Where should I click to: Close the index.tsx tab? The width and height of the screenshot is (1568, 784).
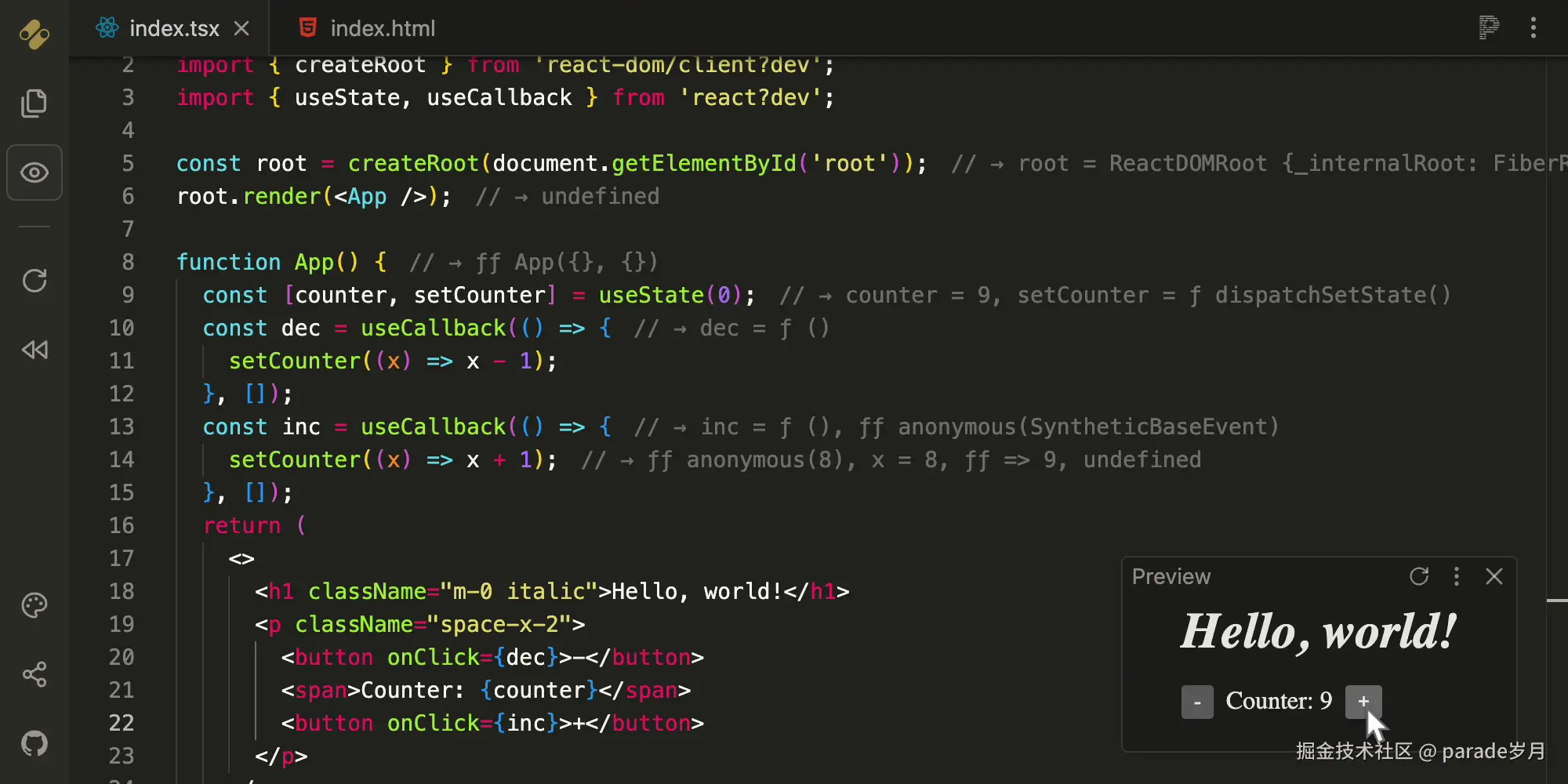tap(241, 27)
